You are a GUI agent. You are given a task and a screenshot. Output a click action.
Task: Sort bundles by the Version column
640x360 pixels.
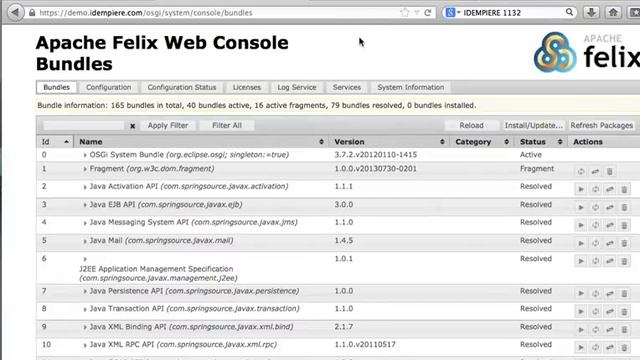pyautogui.click(x=389, y=142)
